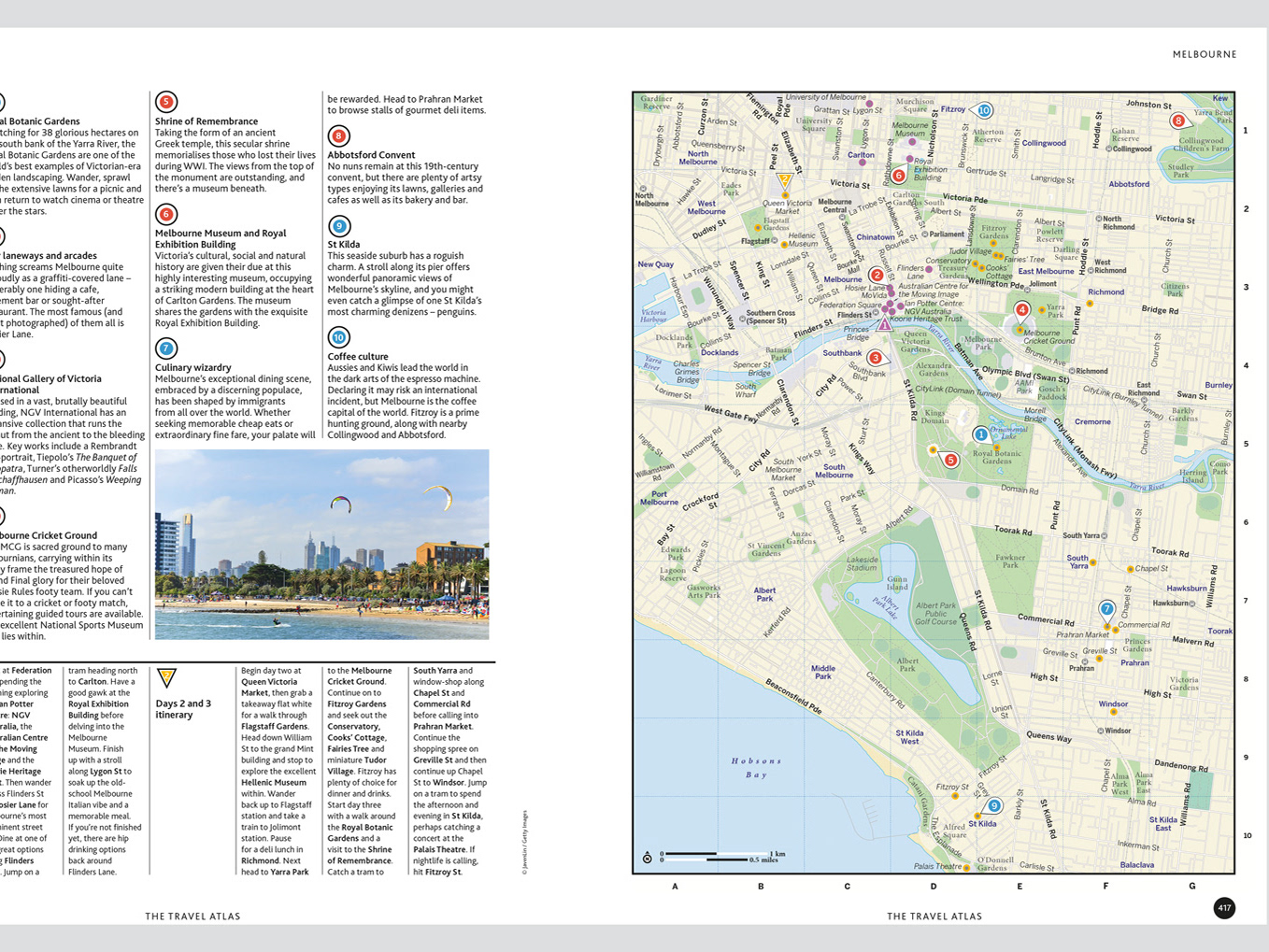Click THE TRAVEL ATLAS footer below the map

pyautogui.click(x=934, y=916)
